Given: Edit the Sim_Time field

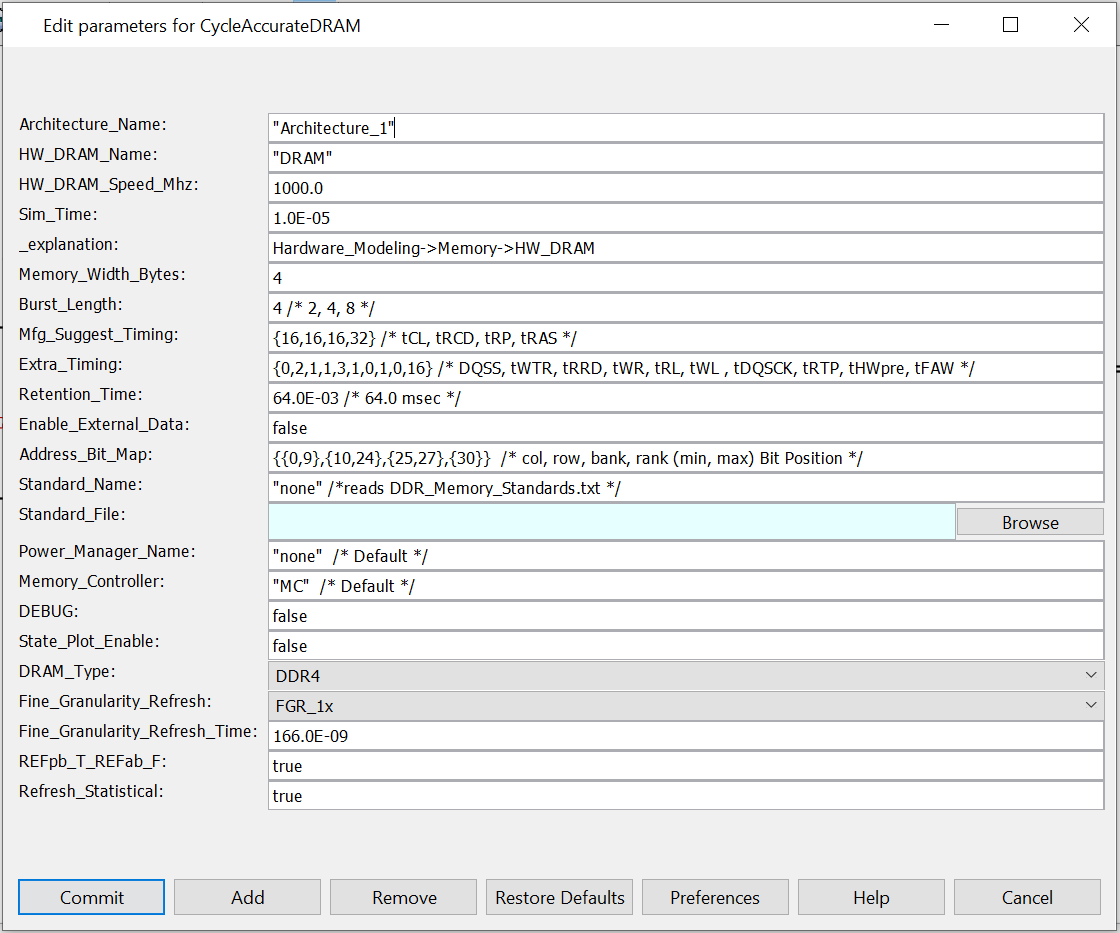Looking at the screenshot, I should 686,218.
